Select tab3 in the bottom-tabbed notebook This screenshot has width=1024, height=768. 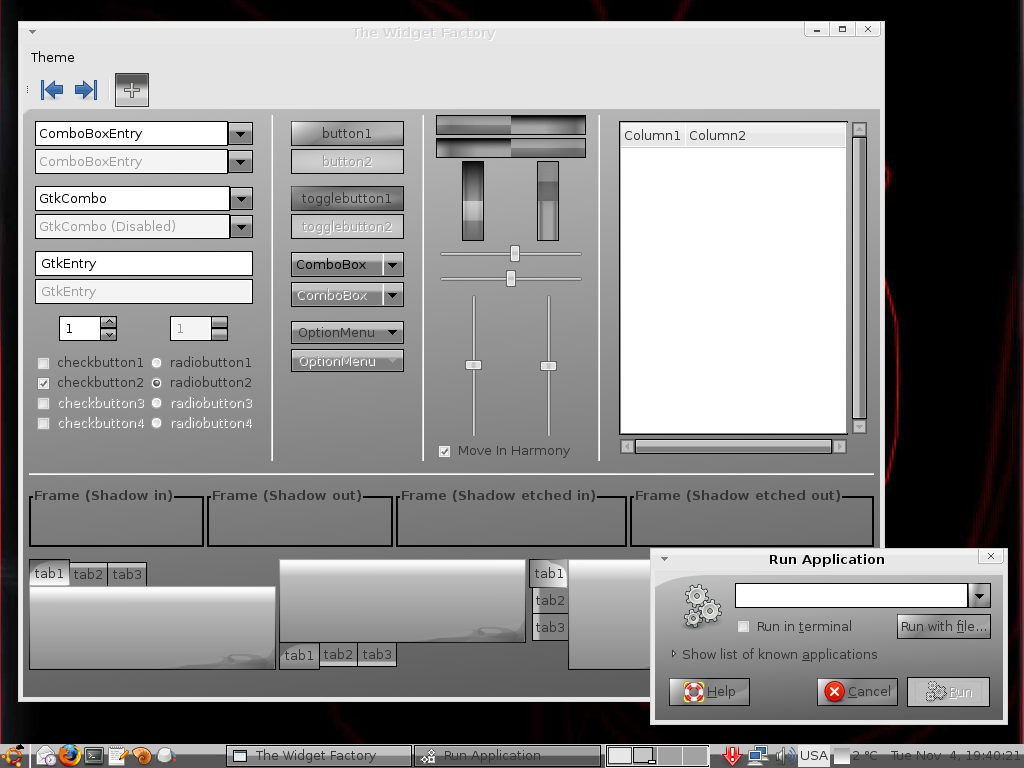tap(377, 654)
